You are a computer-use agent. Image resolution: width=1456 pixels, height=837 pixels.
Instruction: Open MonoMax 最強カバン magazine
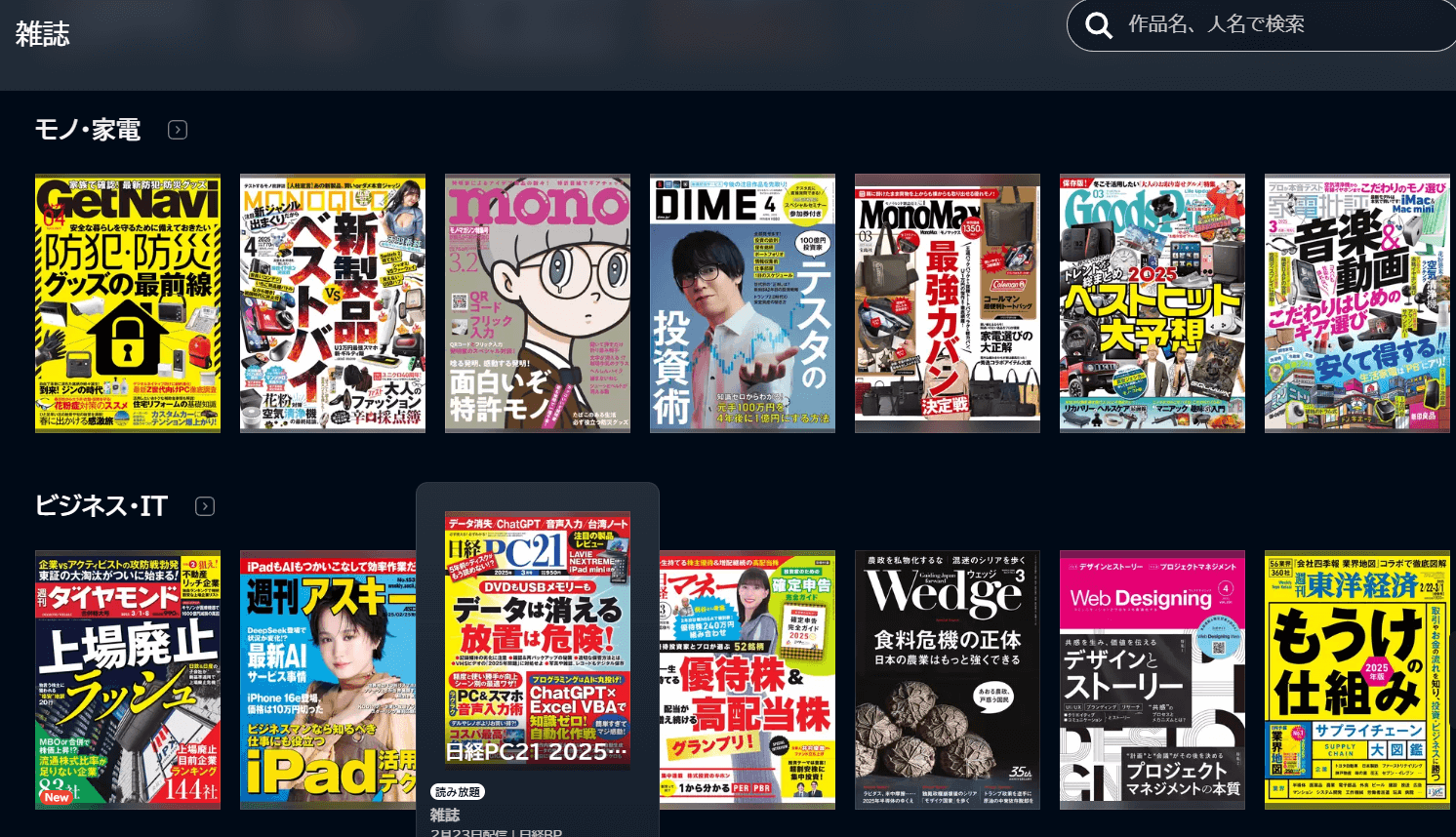948,303
